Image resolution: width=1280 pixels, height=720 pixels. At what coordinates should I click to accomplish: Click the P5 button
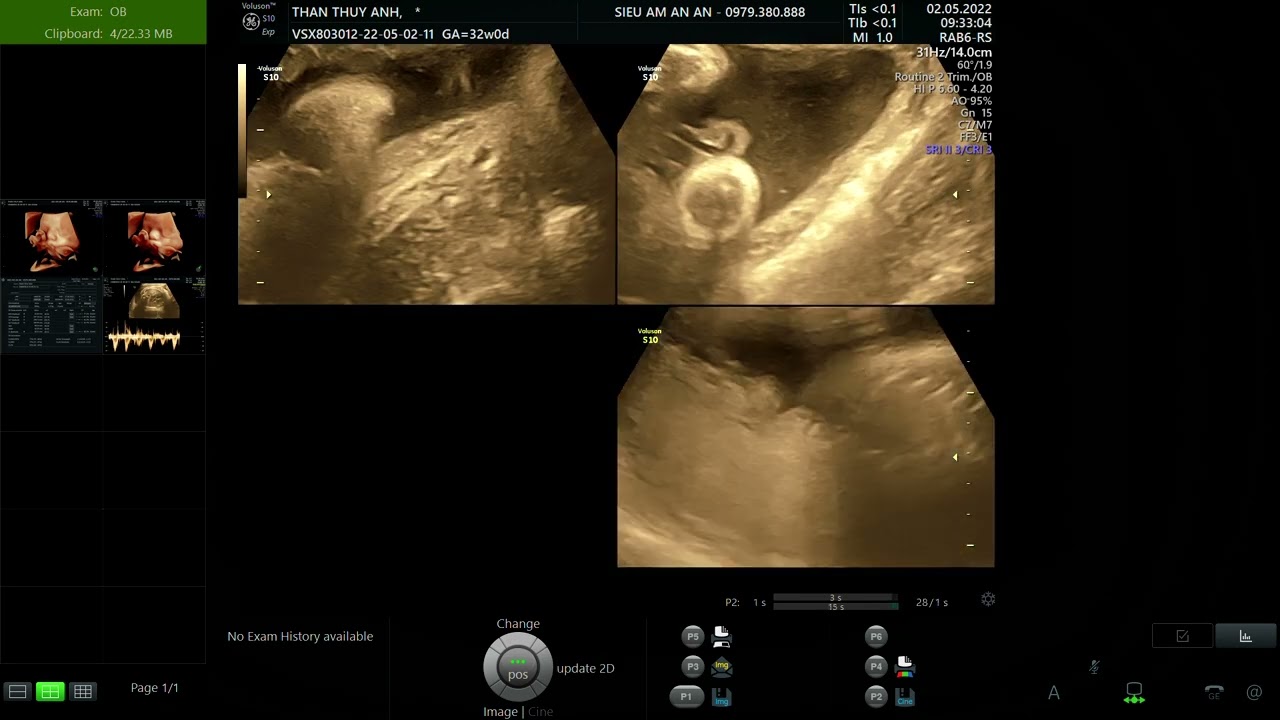692,636
